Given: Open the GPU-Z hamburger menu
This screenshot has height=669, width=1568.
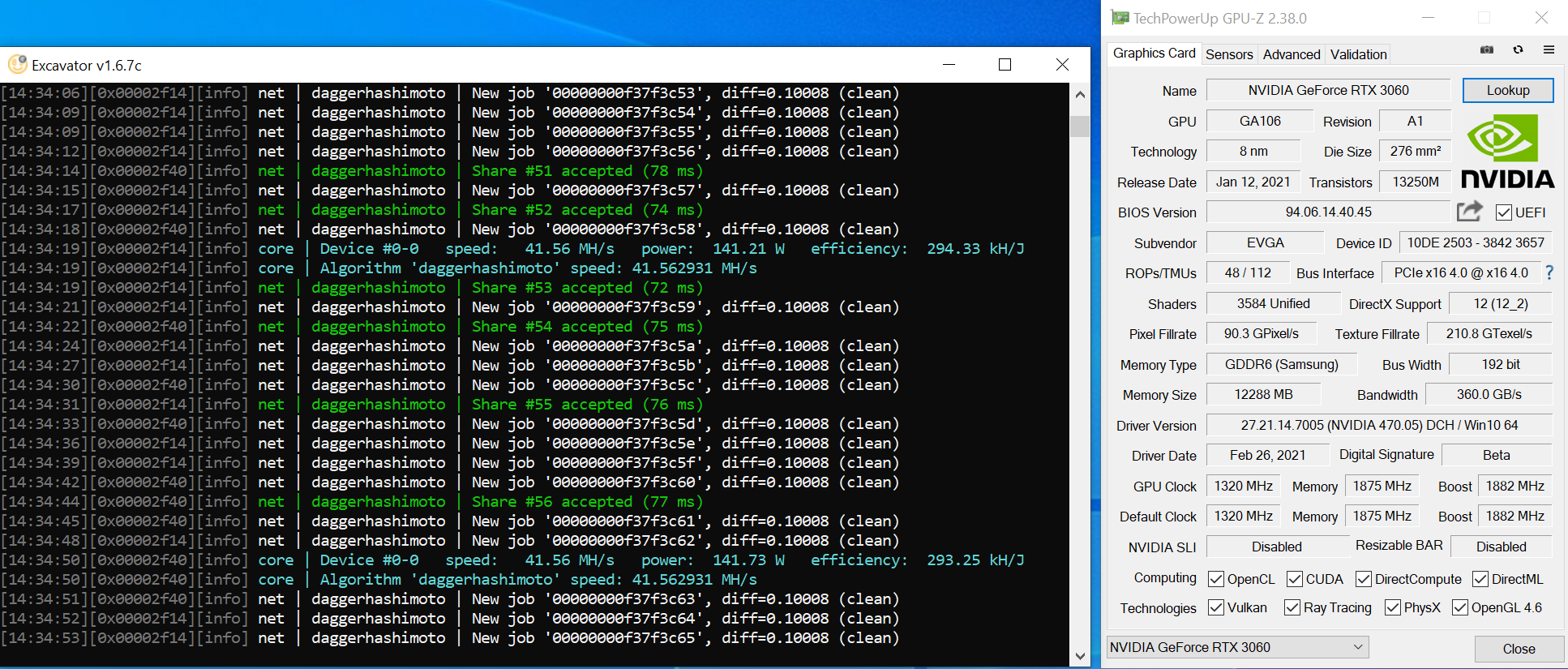Looking at the screenshot, I should click(x=1549, y=50).
